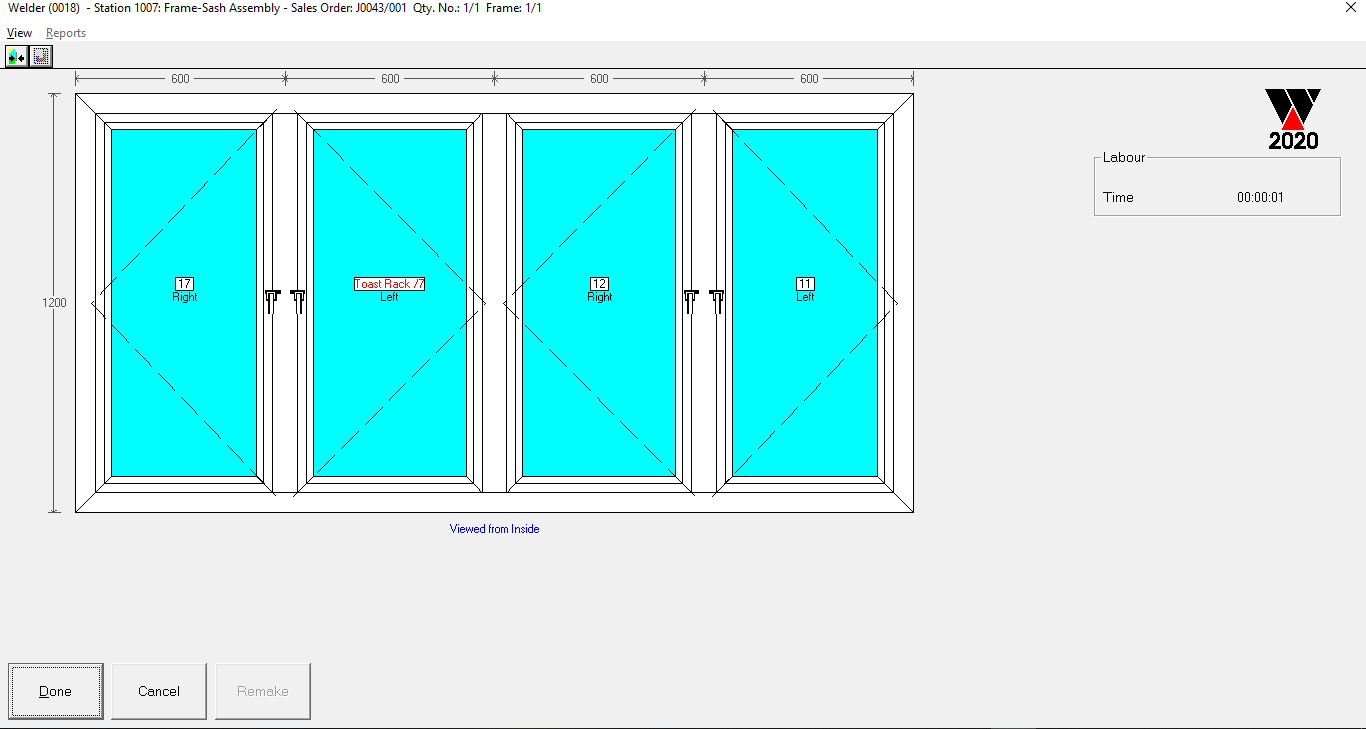Click the handle icon on Toast Rack sash
The height and width of the screenshot is (729, 1366).
pyautogui.click(x=298, y=301)
